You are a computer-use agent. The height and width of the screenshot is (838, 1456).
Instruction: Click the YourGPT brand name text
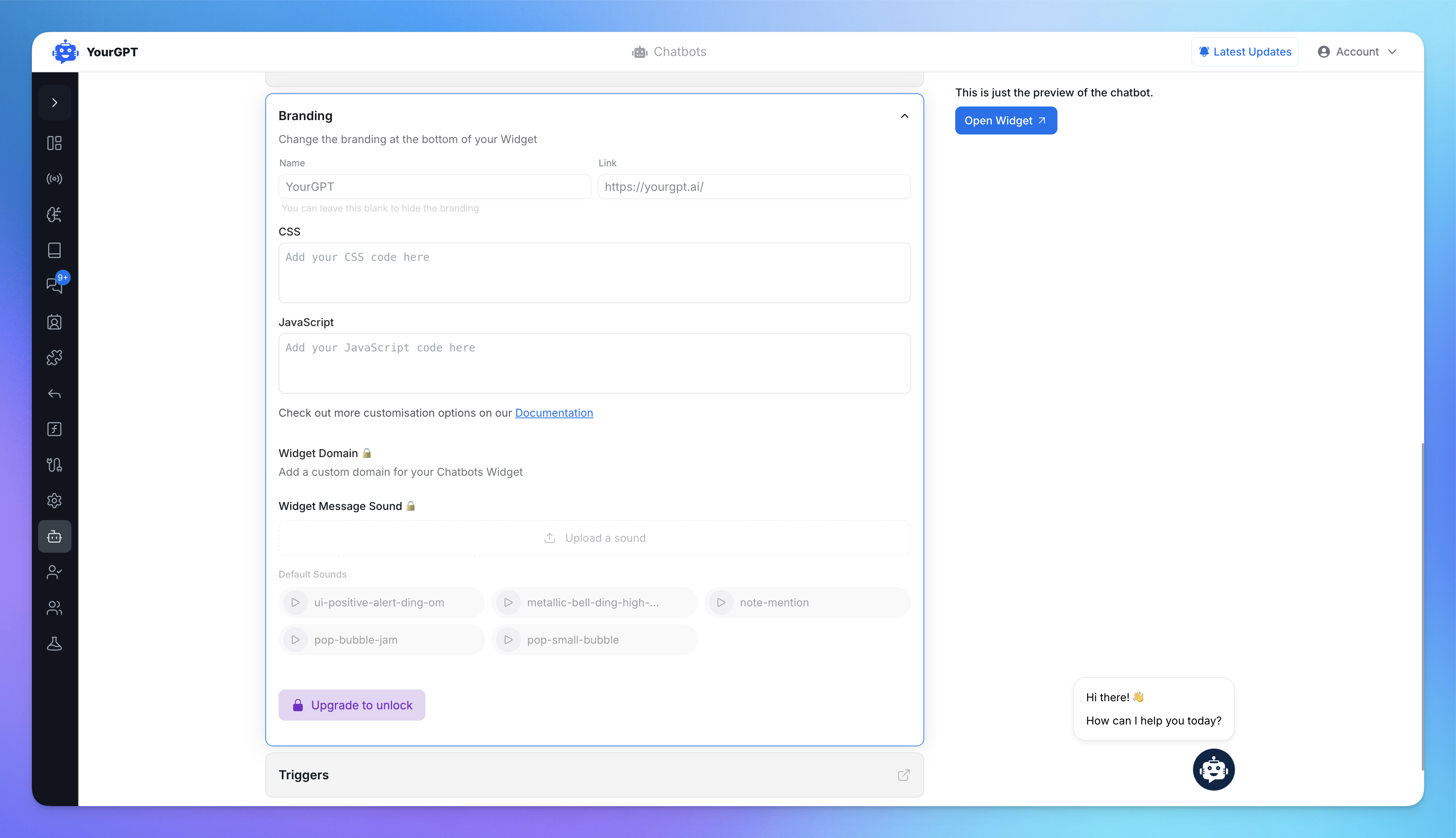[x=112, y=52]
